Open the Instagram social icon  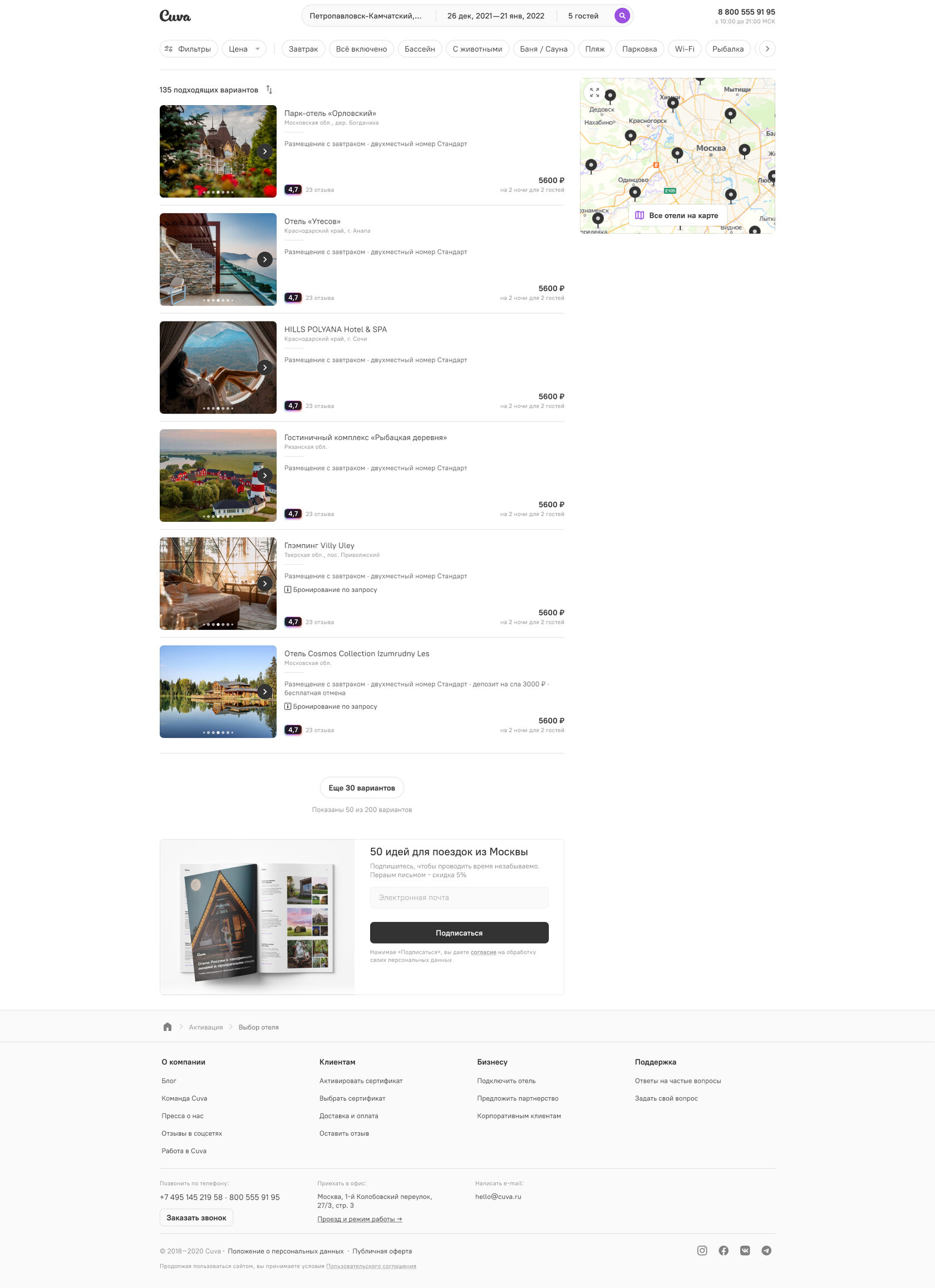[702, 1250]
